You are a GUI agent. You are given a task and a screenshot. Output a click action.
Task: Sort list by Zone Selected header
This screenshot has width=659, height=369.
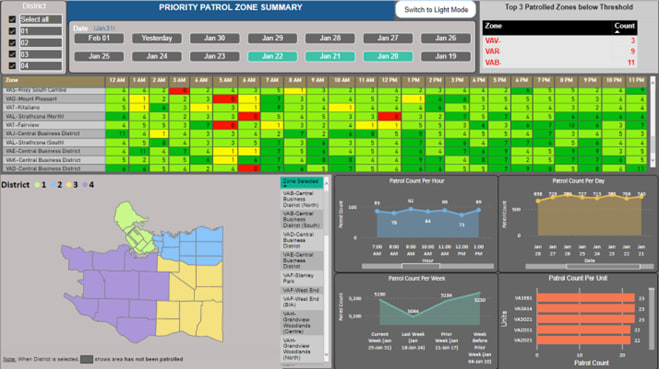point(301,182)
